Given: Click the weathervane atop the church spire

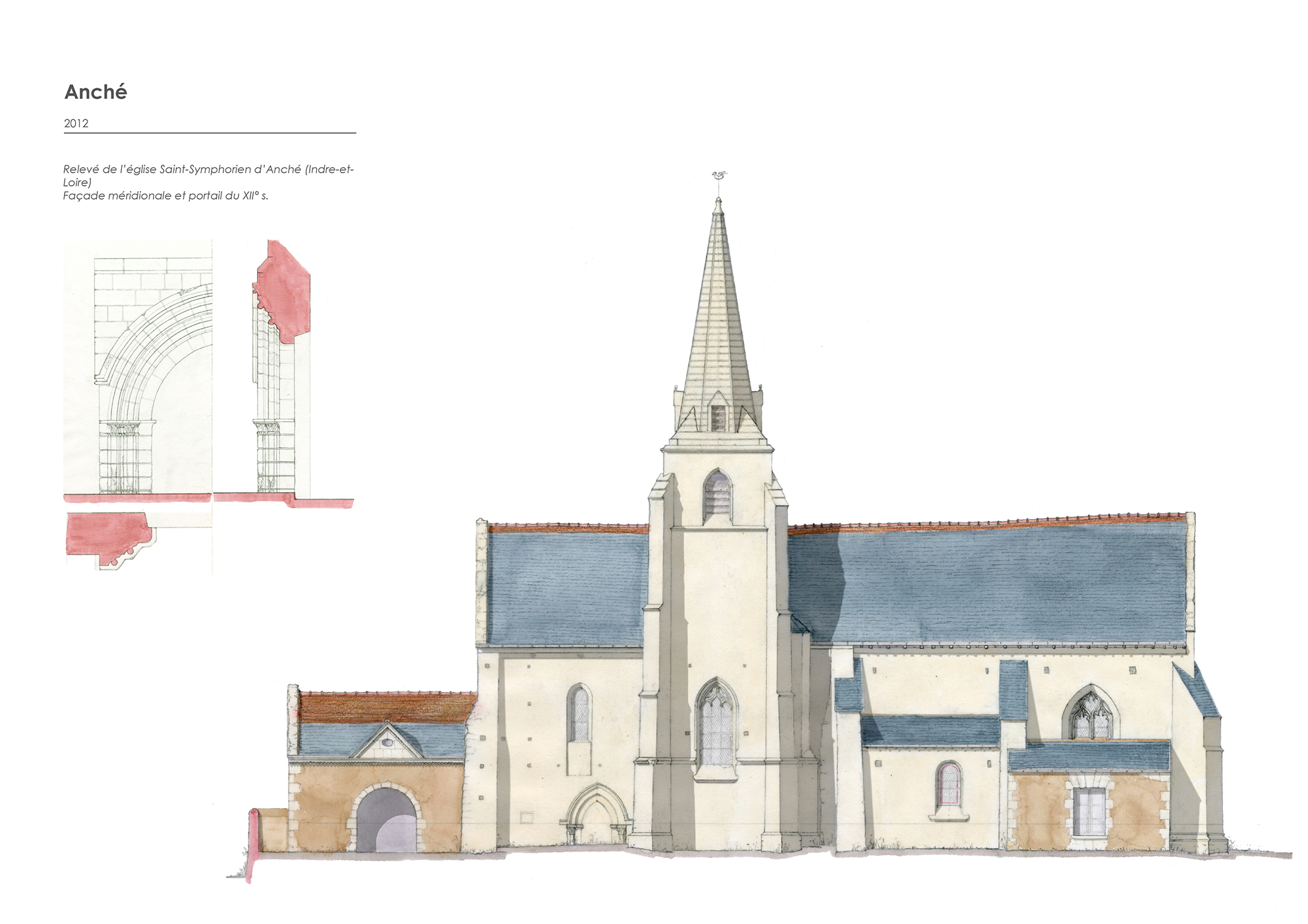Looking at the screenshot, I should (x=718, y=176).
